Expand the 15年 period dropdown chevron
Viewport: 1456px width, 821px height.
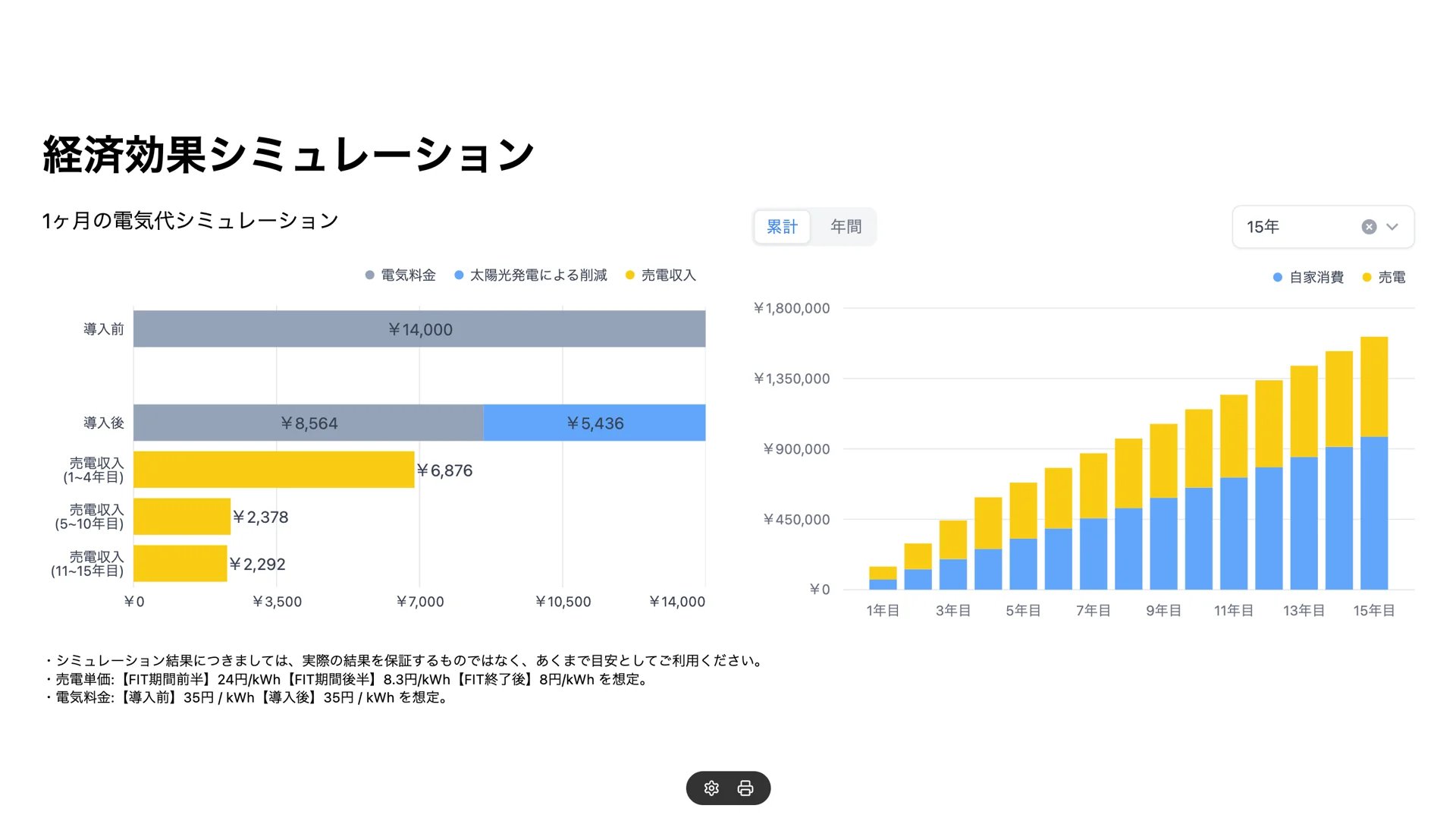pos(1392,227)
